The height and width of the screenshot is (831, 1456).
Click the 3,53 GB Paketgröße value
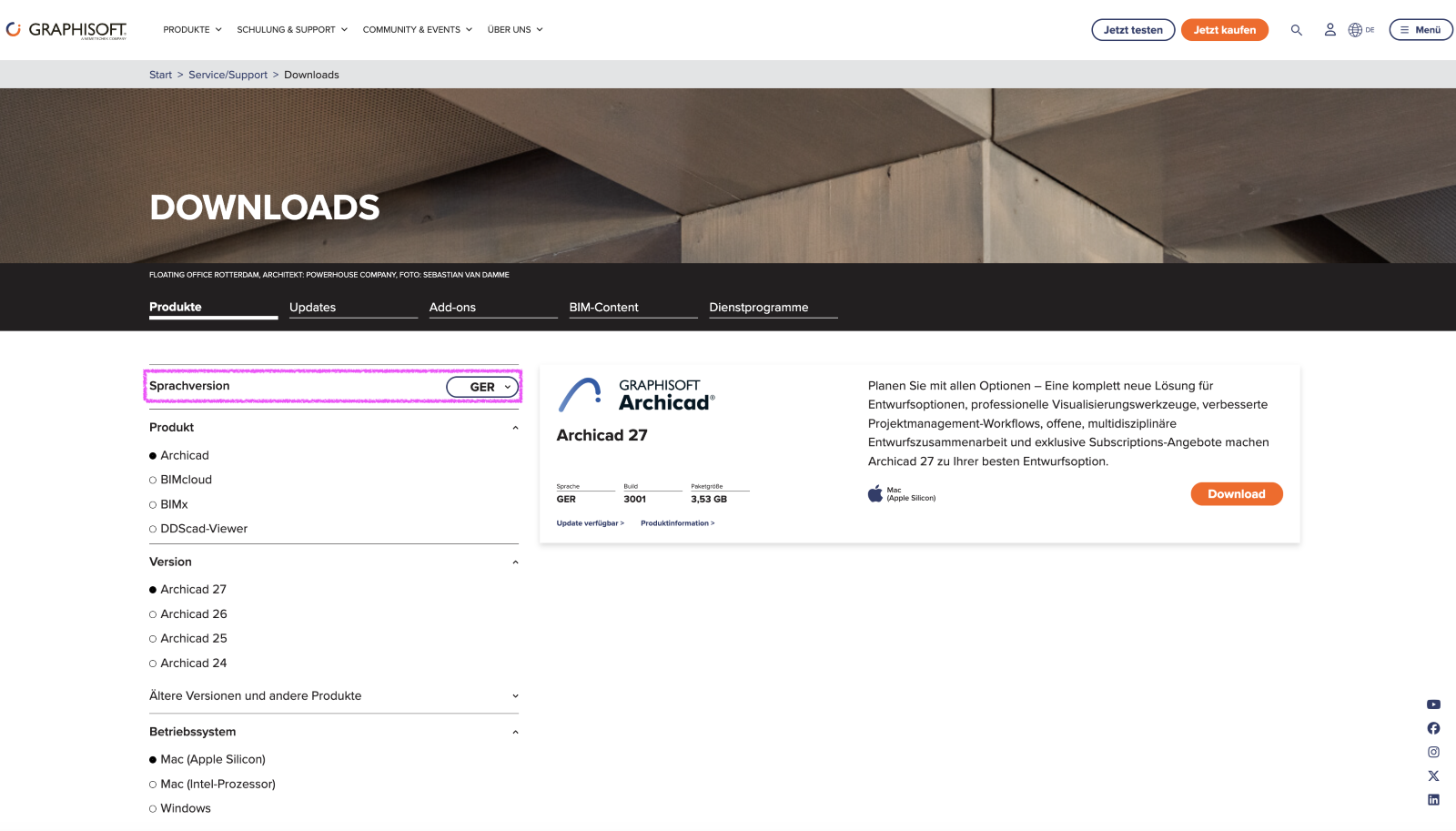click(x=709, y=500)
